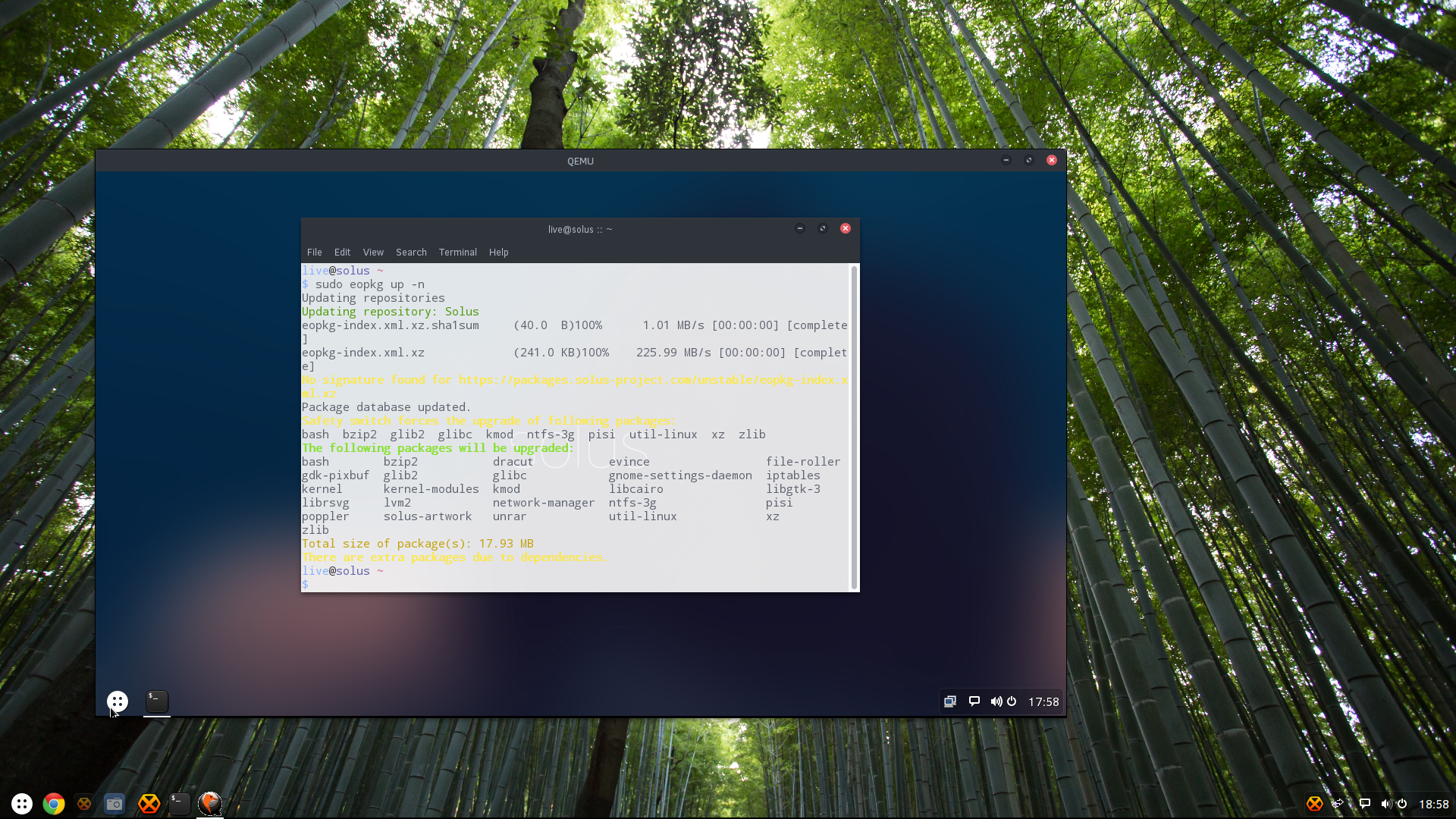Launch Google Chrome from the host taskbar
1456x819 pixels.
pos(54,804)
